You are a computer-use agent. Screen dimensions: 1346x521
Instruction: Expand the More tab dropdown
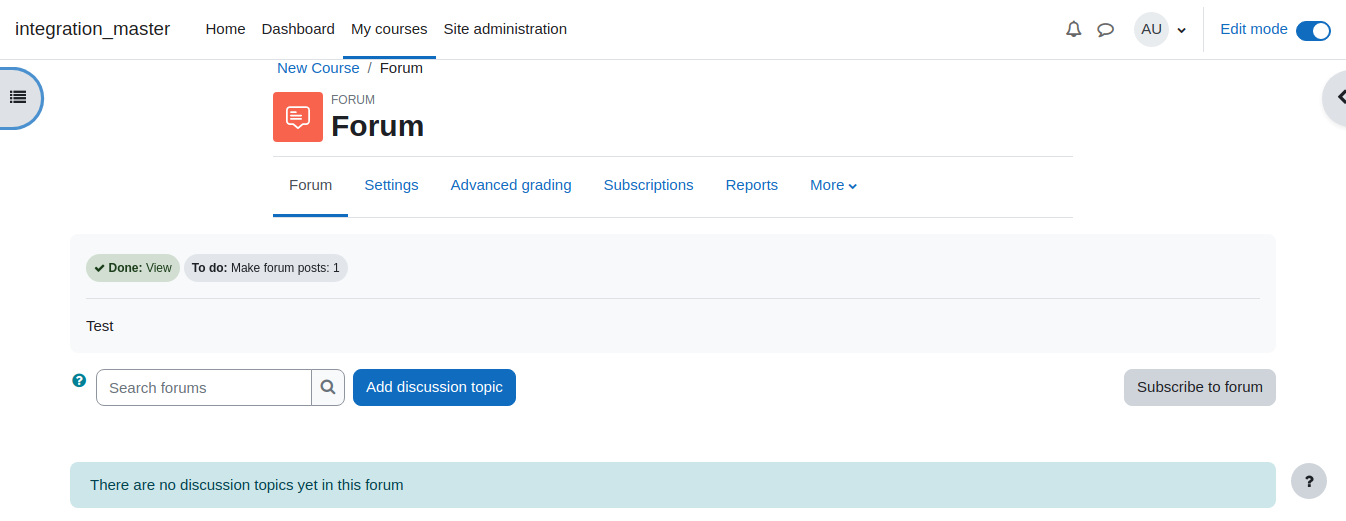coord(833,185)
